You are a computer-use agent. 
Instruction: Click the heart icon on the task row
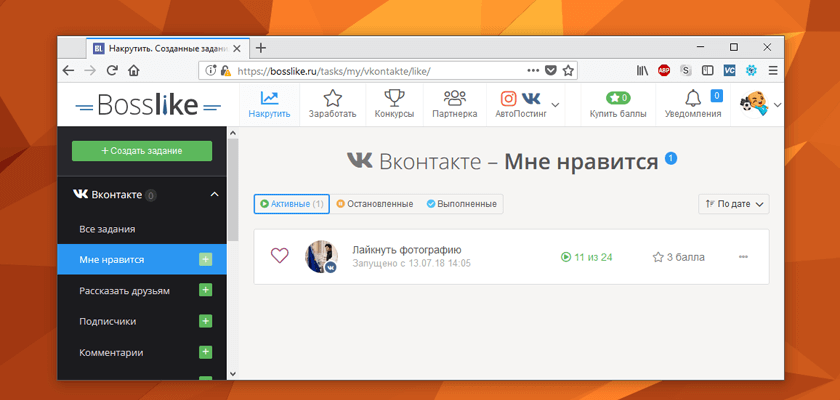(280, 255)
